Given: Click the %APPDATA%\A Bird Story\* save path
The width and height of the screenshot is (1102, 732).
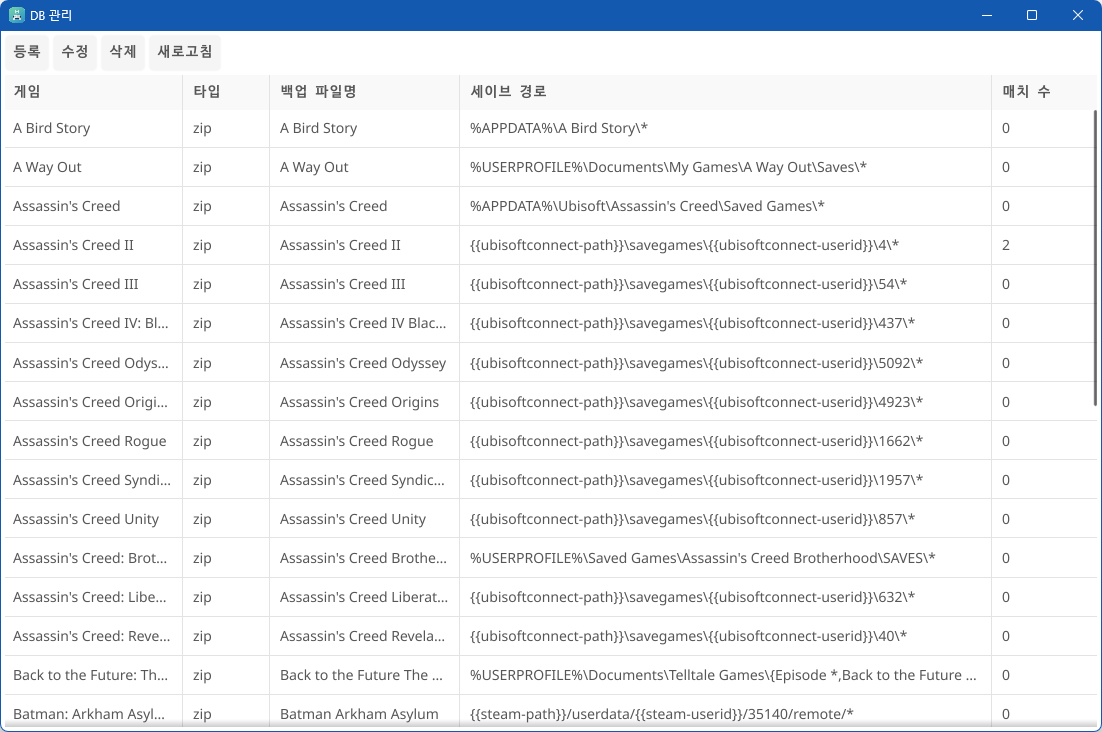Looking at the screenshot, I should (559, 128).
